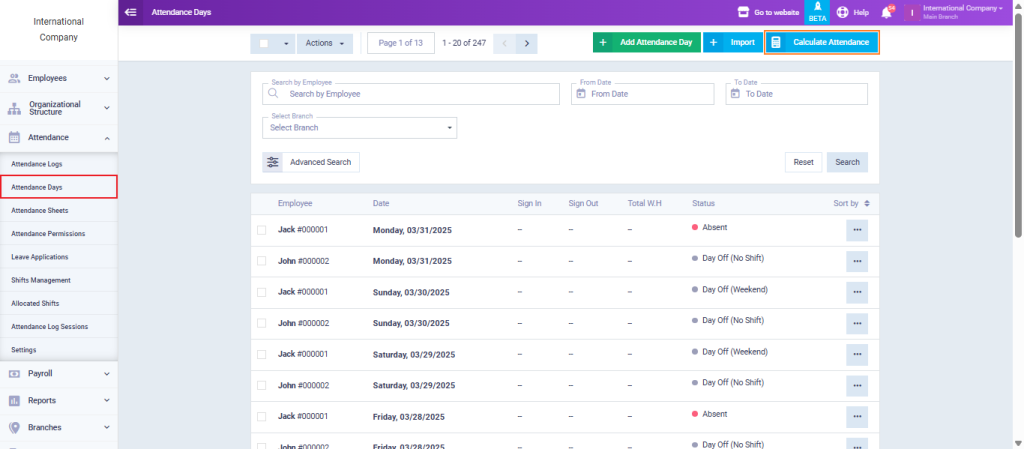Open Shifts Management in sidebar

[59, 280]
